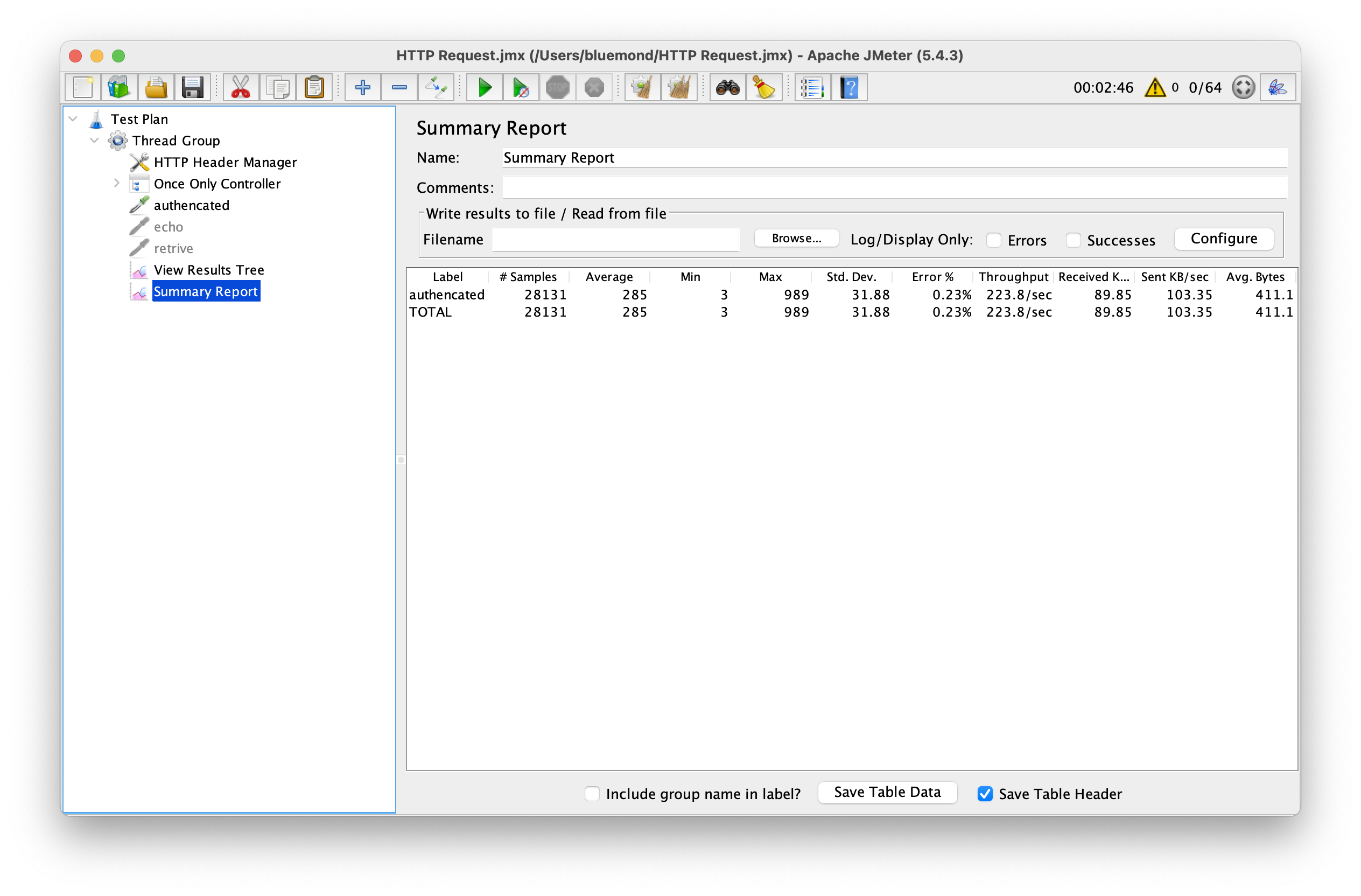Save the test plan with floppy icon

tap(192, 87)
